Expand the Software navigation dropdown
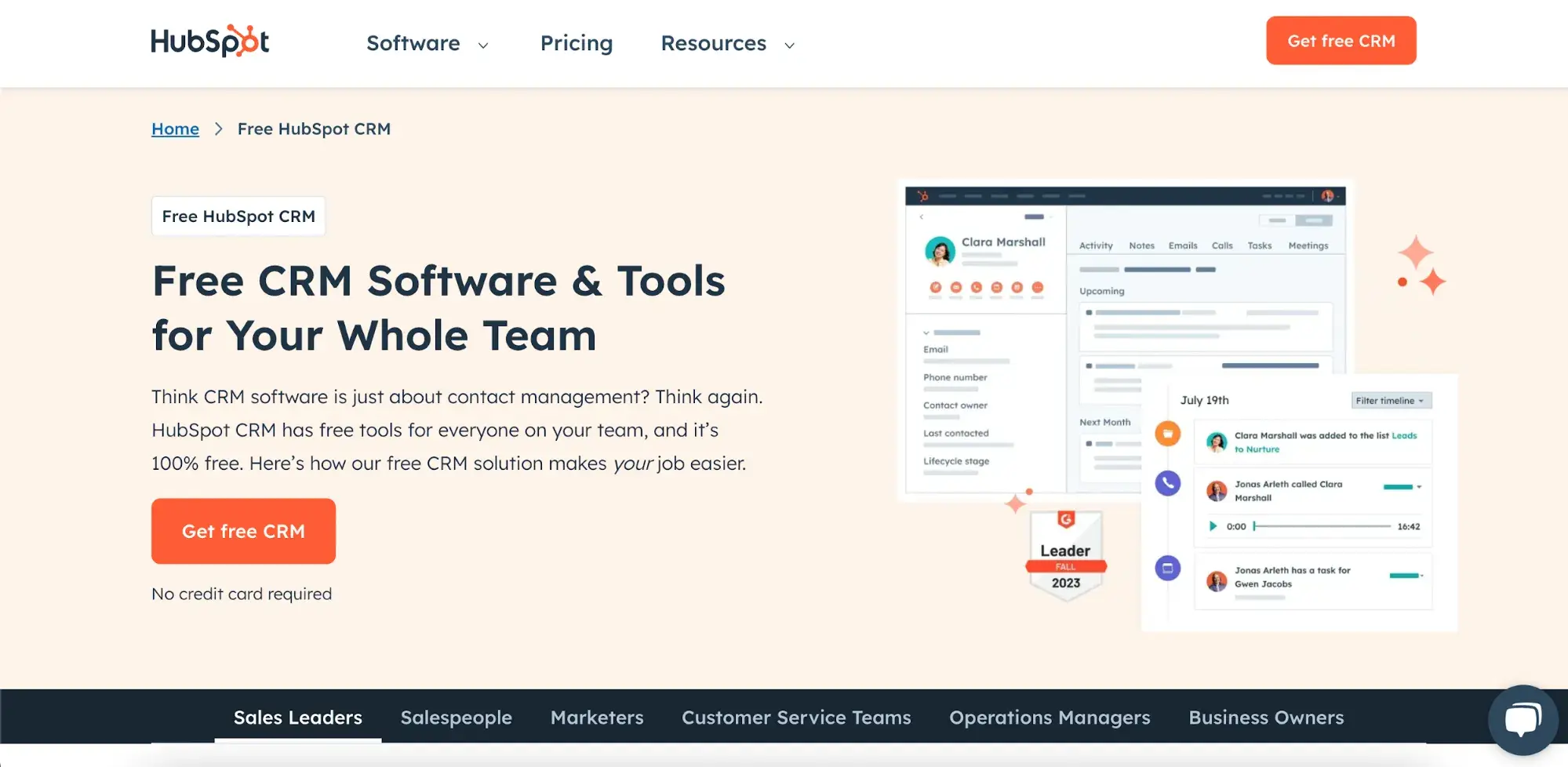Image resolution: width=1568 pixels, height=767 pixels. pyautogui.click(x=427, y=44)
